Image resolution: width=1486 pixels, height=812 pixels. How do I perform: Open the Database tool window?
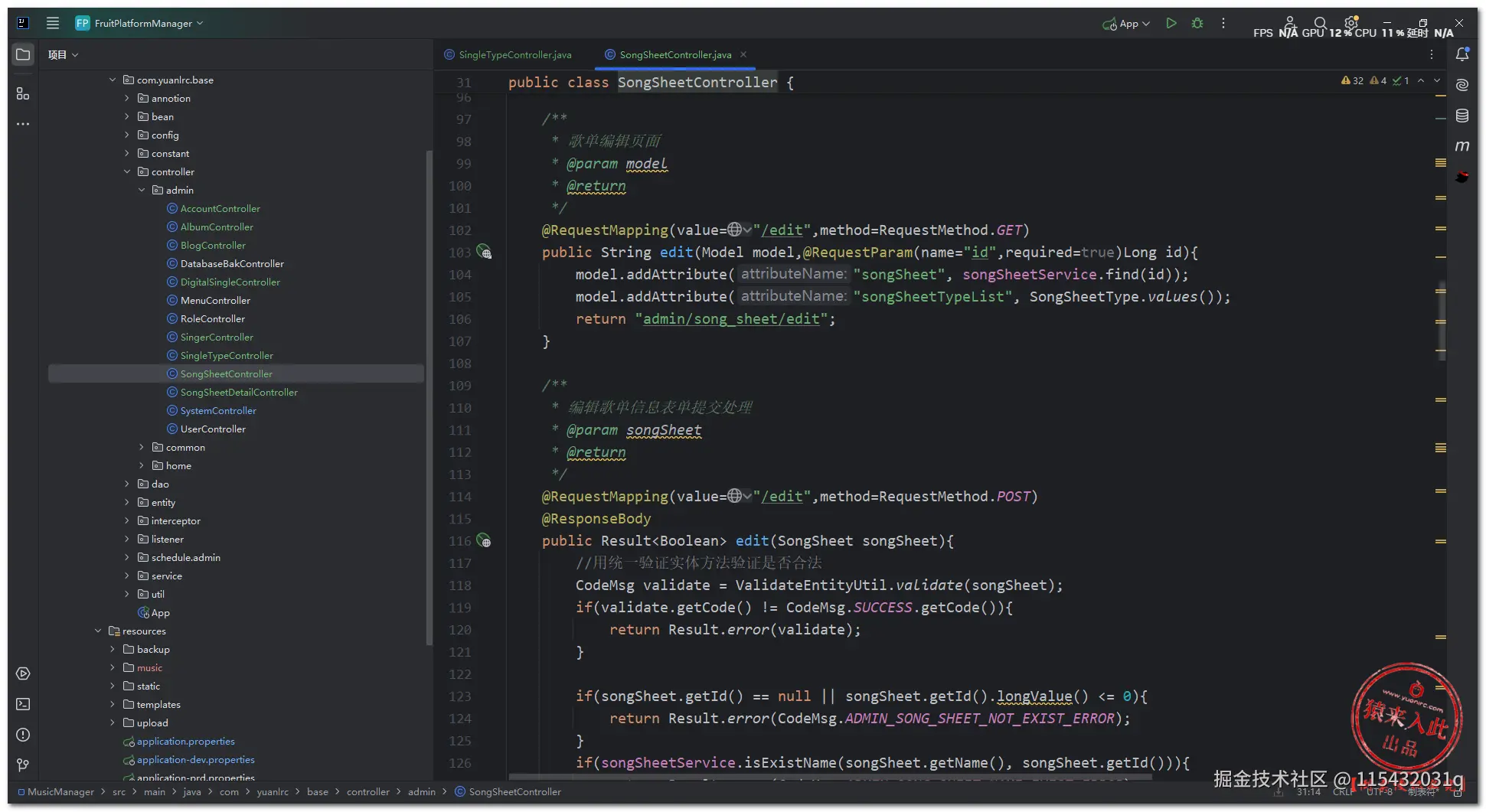[1462, 116]
